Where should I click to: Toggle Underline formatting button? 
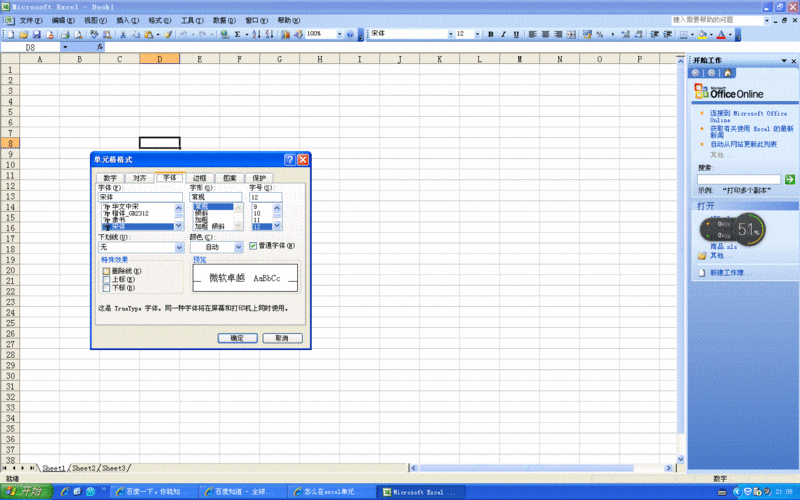click(516, 34)
